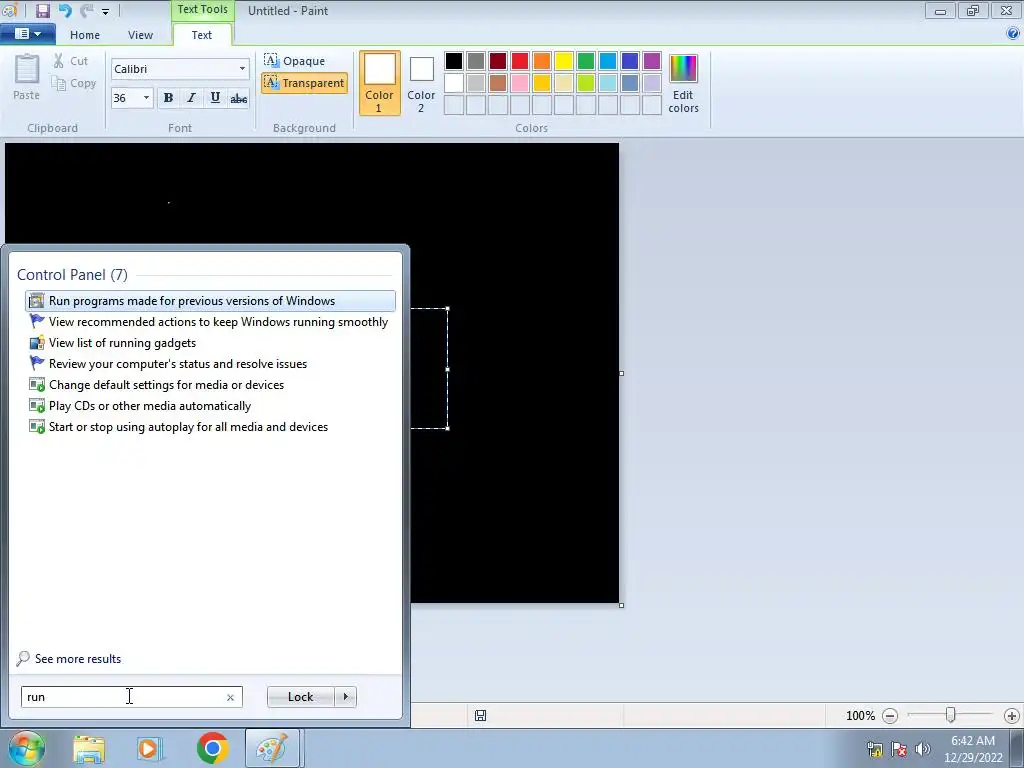
Task: Open Edit colors dialog
Action: 683,83
